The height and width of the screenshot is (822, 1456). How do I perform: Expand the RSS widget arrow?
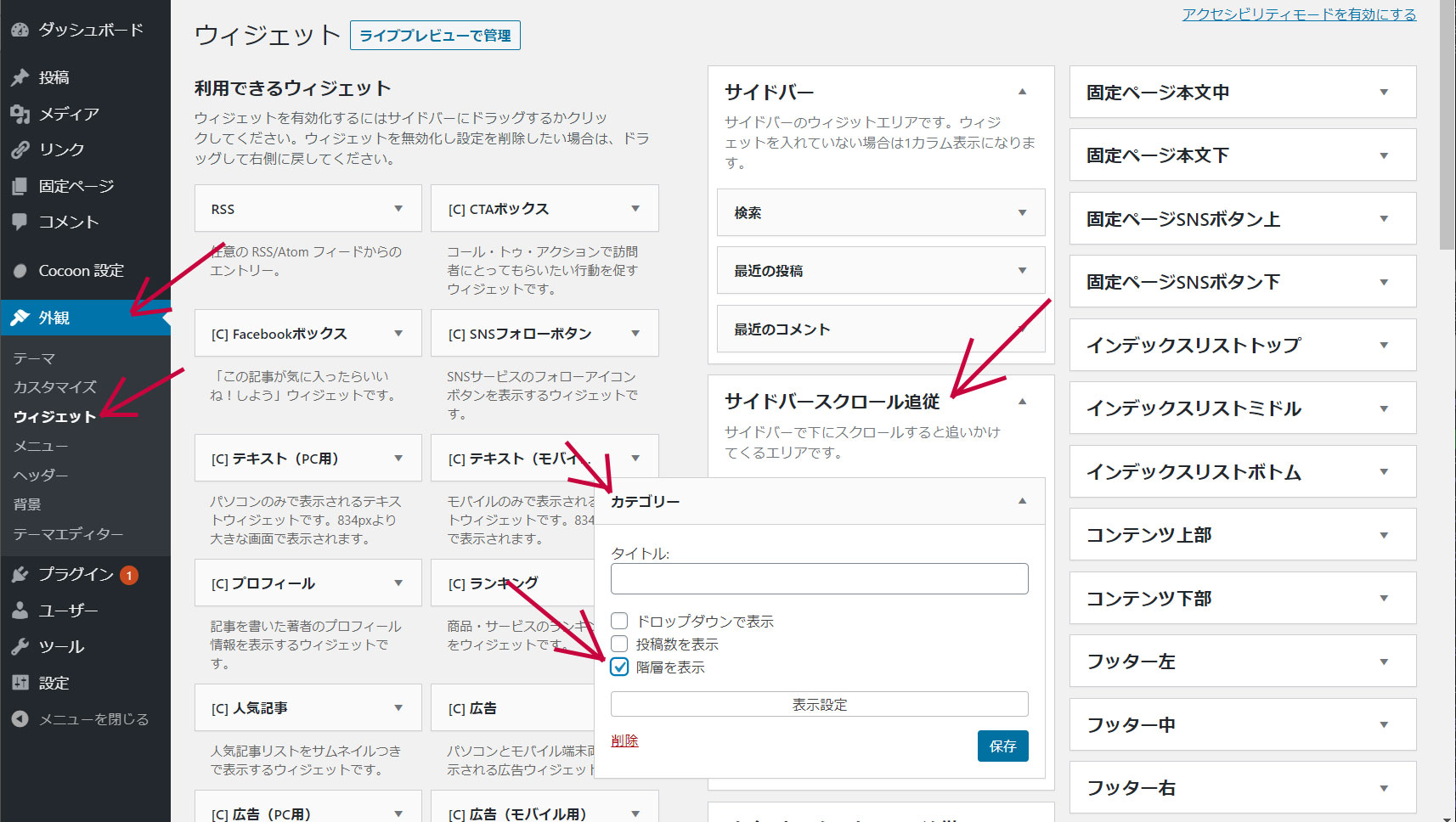[398, 209]
